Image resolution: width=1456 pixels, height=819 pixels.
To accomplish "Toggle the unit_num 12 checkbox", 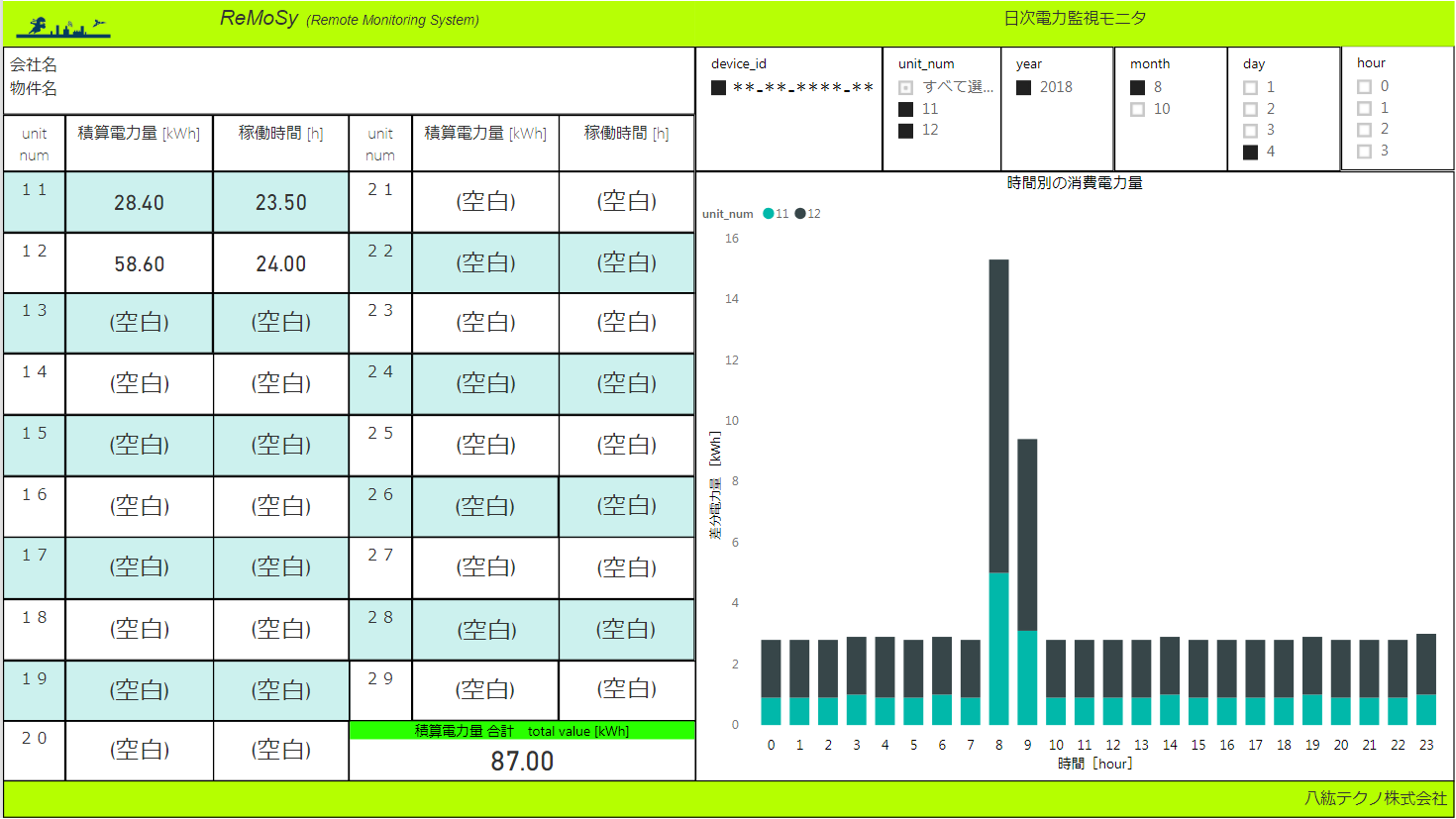I will (905, 131).
